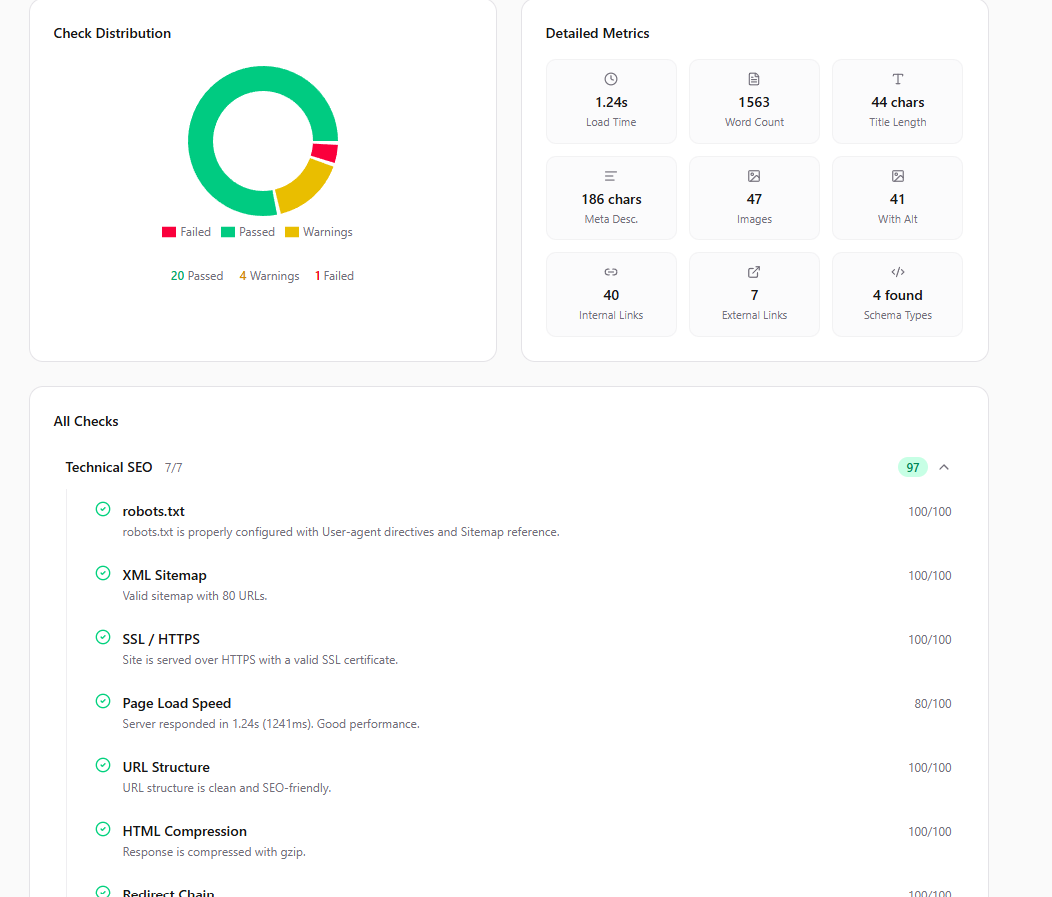1052x897 pixels.
Task: Click the green check icon beside SSL / HTTPS
Action: coord(103,637)
